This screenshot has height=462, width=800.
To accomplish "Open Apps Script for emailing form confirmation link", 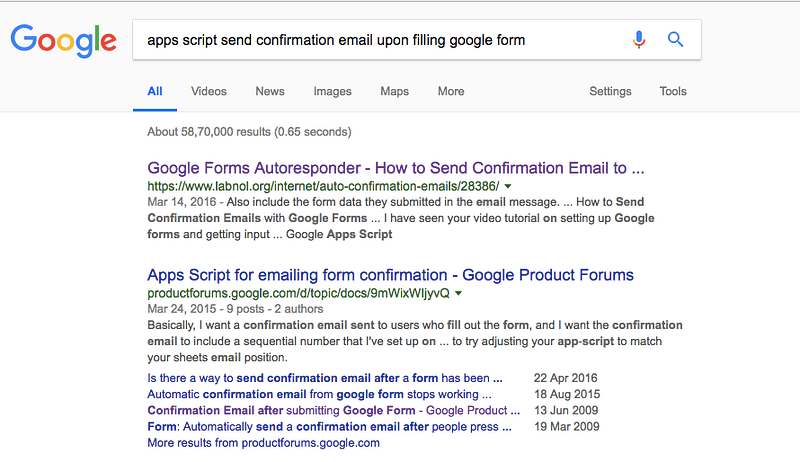I will click(390, 275).
